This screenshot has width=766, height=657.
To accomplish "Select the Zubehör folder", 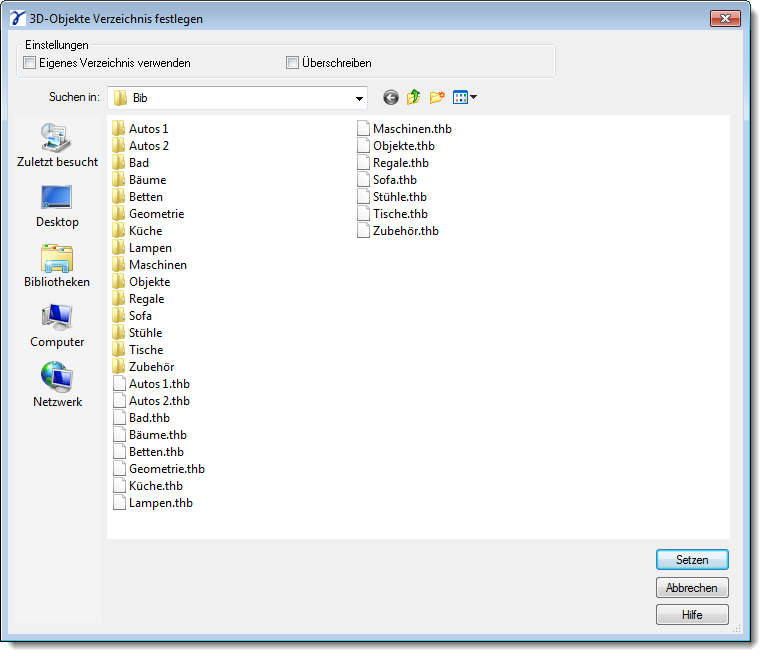I will [143, 367].
